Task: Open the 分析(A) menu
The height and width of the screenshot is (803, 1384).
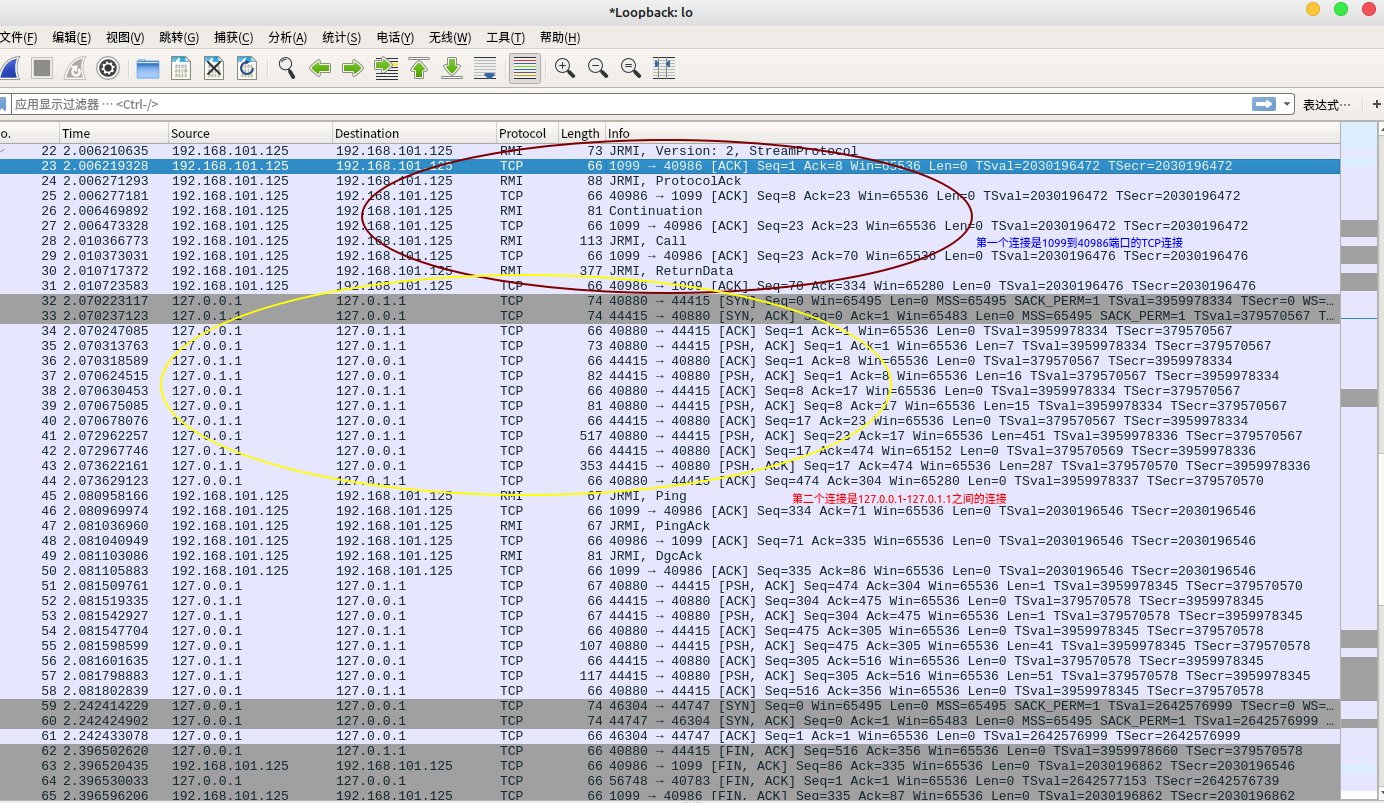Action: click(x=287, y=38)
